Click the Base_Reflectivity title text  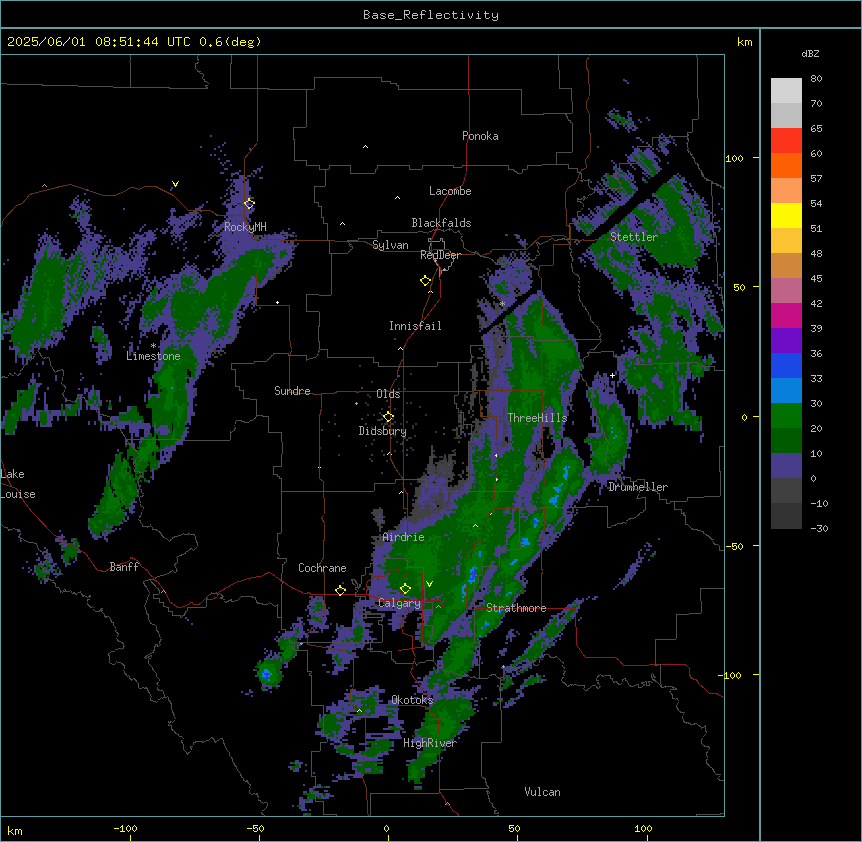click(x=431, y=15)
